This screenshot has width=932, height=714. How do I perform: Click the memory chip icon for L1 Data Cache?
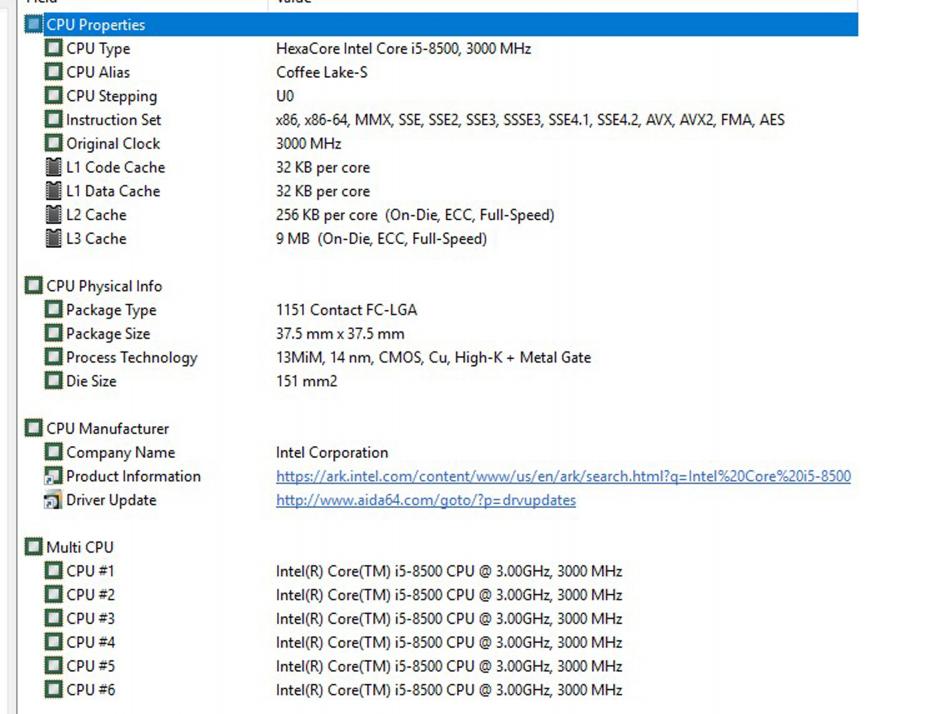[x=53, y=191]
